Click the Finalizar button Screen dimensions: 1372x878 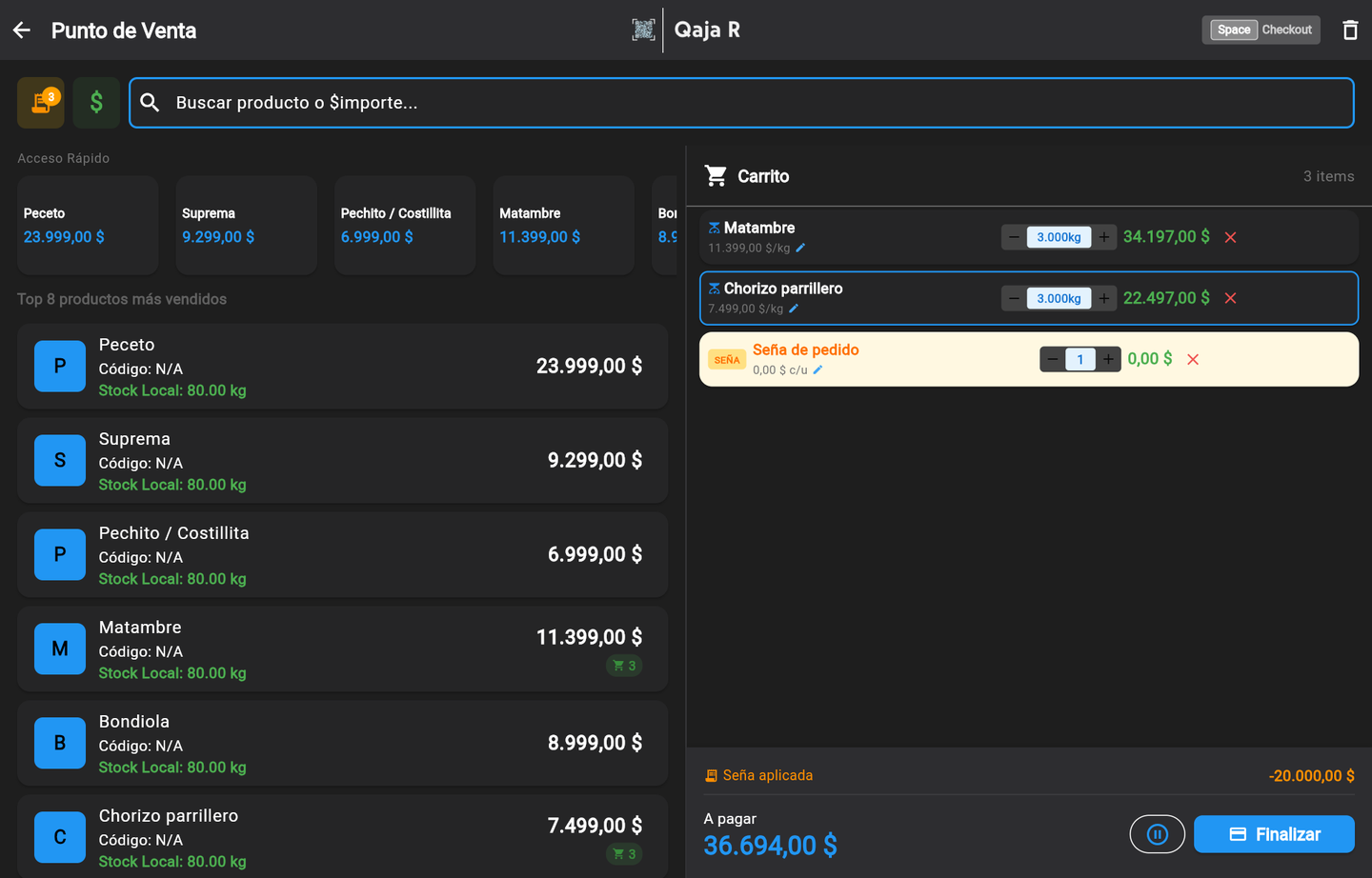(1274, 834)
